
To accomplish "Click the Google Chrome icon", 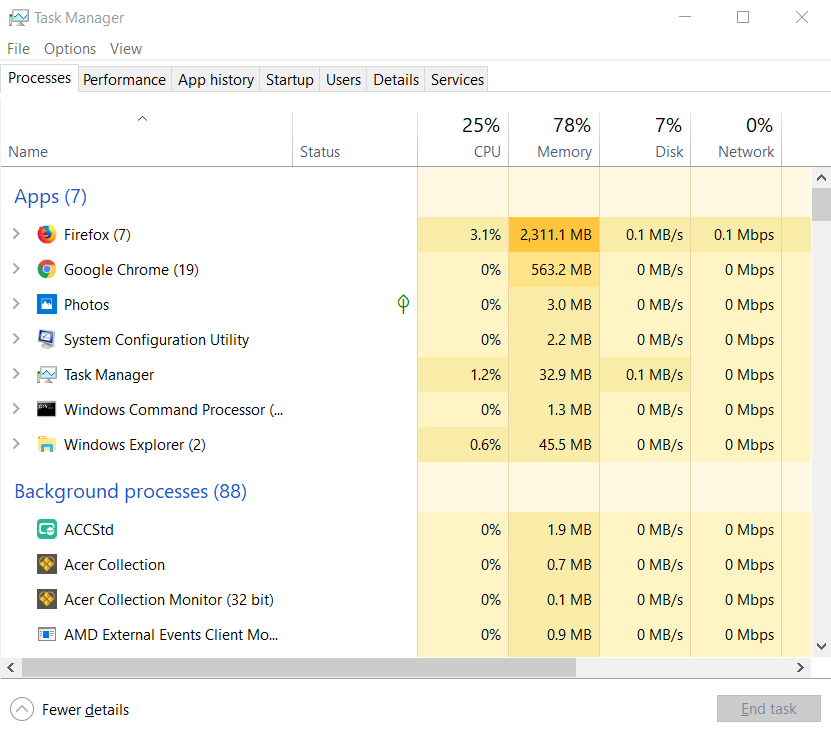I will tap(47, 269).
